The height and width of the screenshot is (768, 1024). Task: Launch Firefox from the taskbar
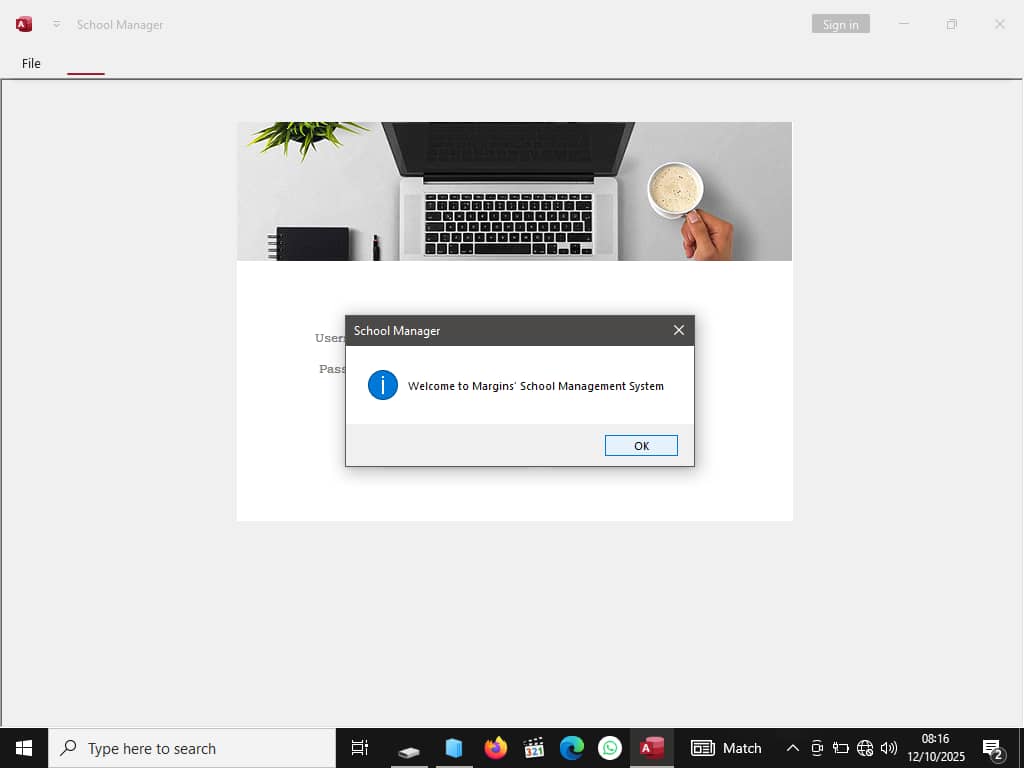[495, 748]
